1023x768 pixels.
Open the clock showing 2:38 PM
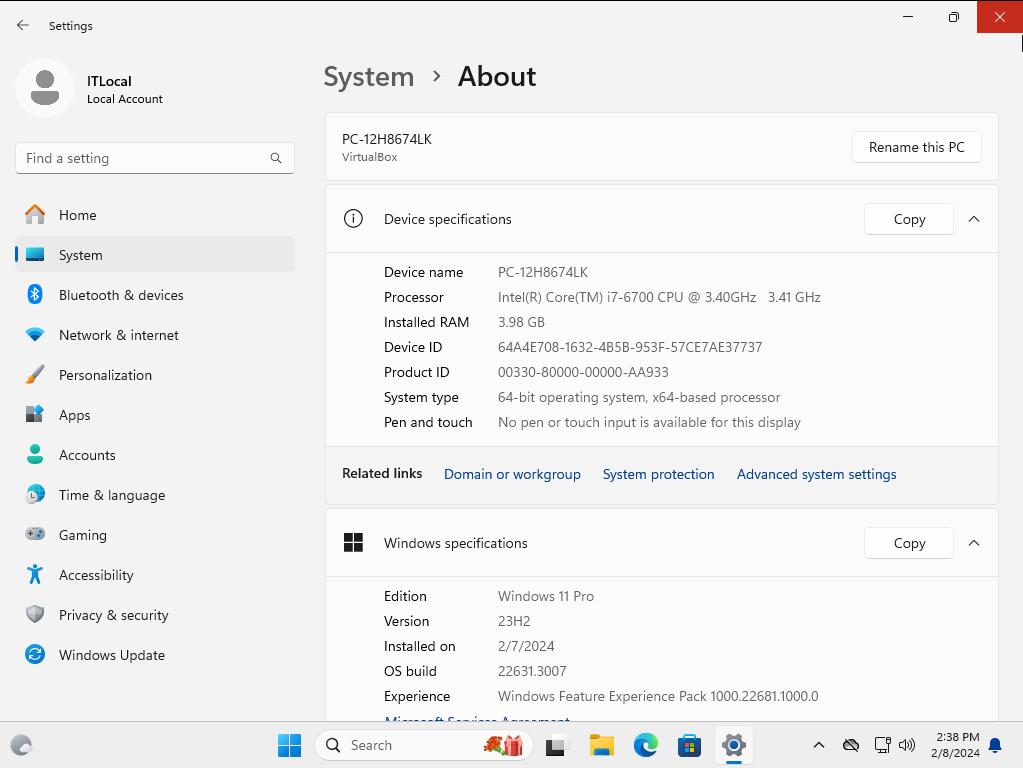pyautogui.click(x=956, y=745)
